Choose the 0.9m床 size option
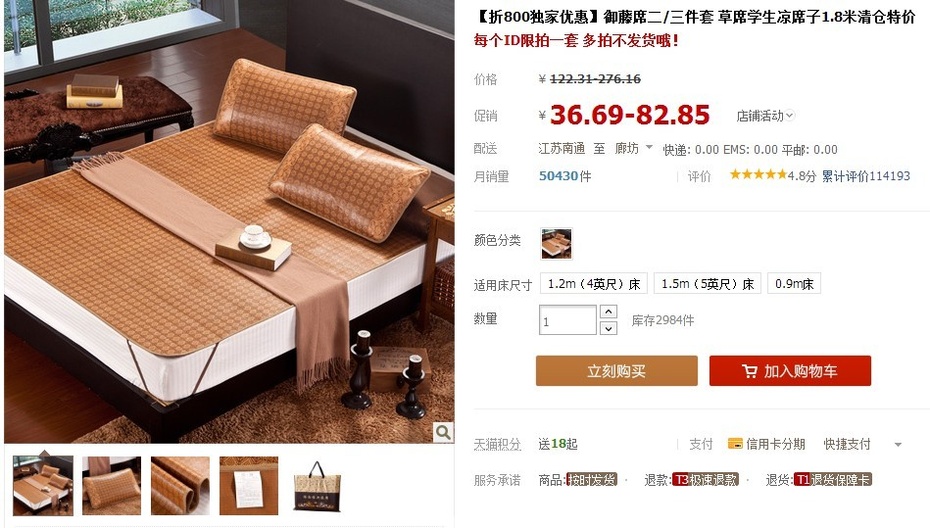The width and height of the screenshot is (930, 528). click(x=794, y=284)
